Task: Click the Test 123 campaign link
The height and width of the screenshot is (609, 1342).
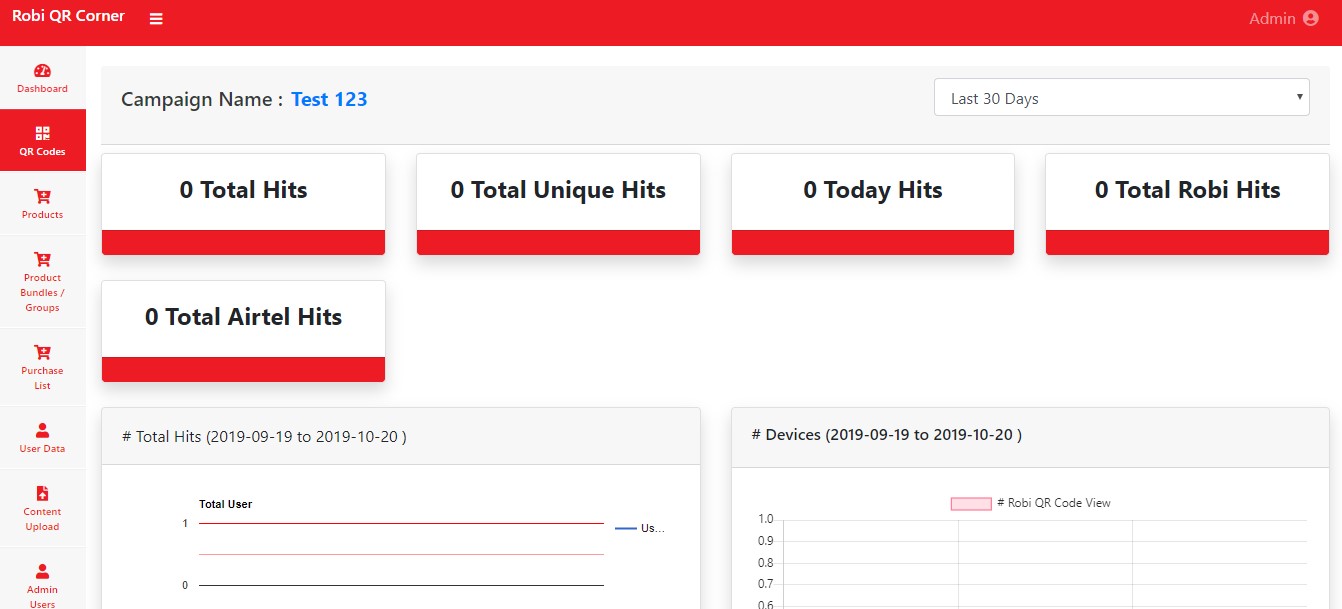Action: (329, 99)
